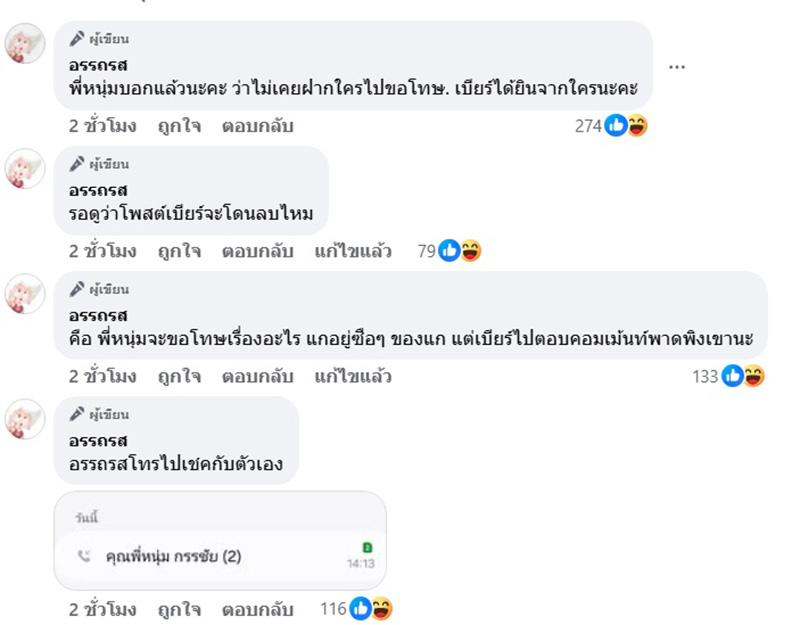The image size is (800, 625).
Task: Click อรรถรส profile picture on last comment
Action: (x=23, y=420)
